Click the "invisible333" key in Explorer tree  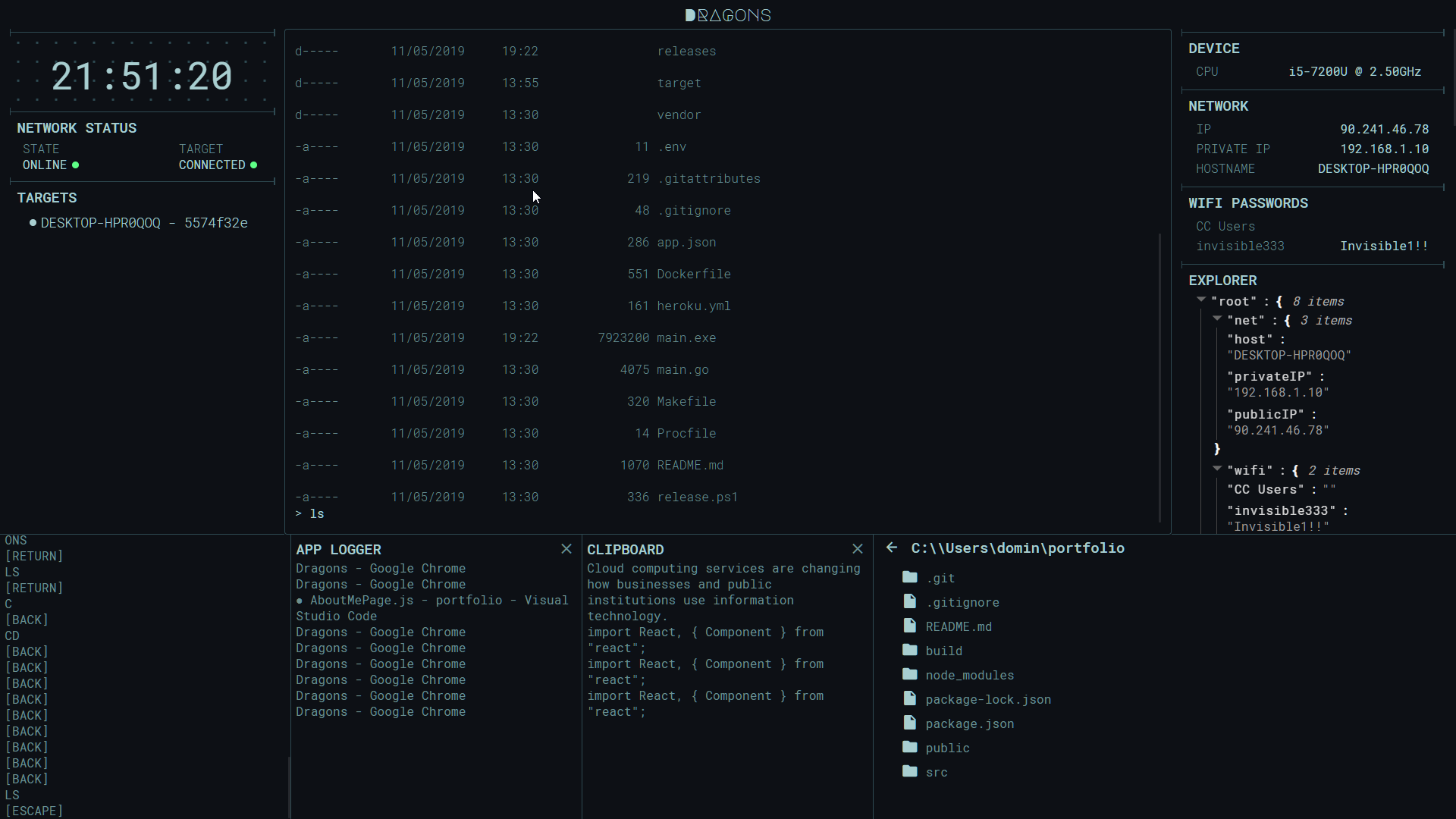coord(1282,511)
